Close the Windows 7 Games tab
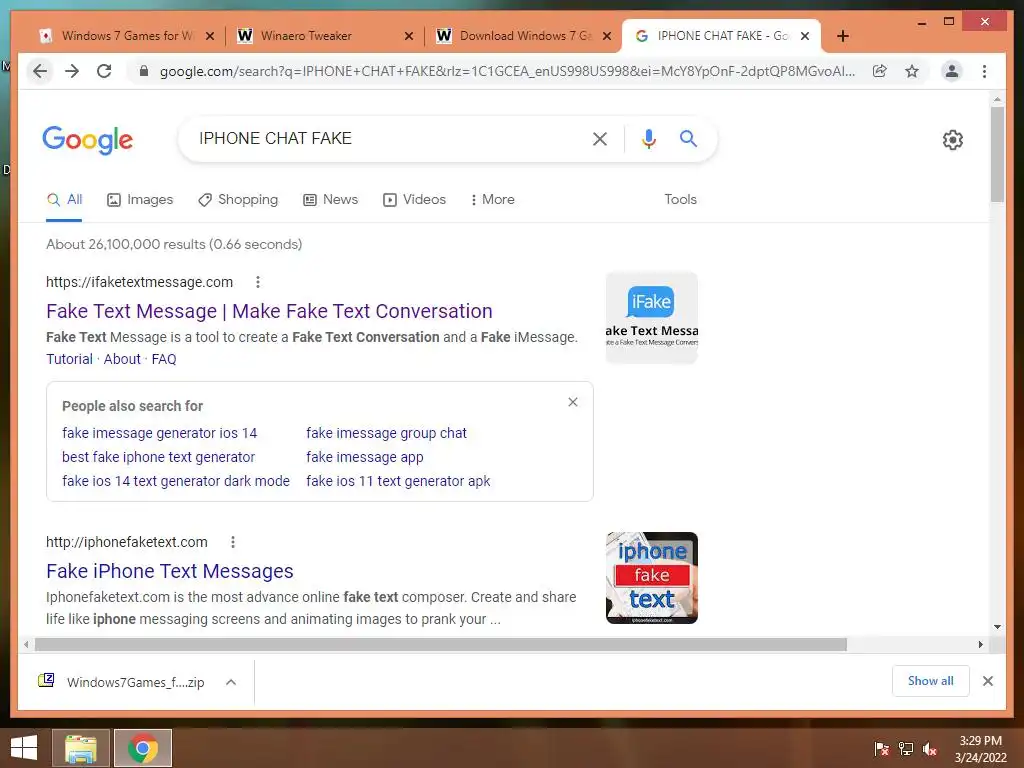 [x=210, y=36]
